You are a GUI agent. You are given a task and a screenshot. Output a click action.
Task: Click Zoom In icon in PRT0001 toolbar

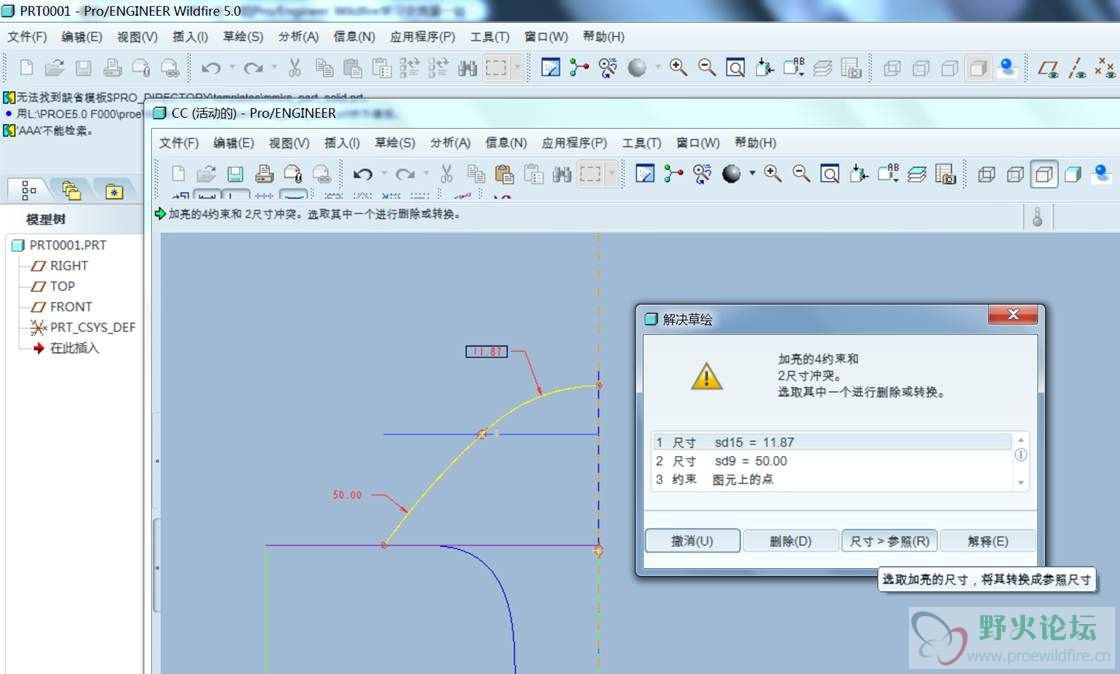pyautogui.click(x=678, y=68)
